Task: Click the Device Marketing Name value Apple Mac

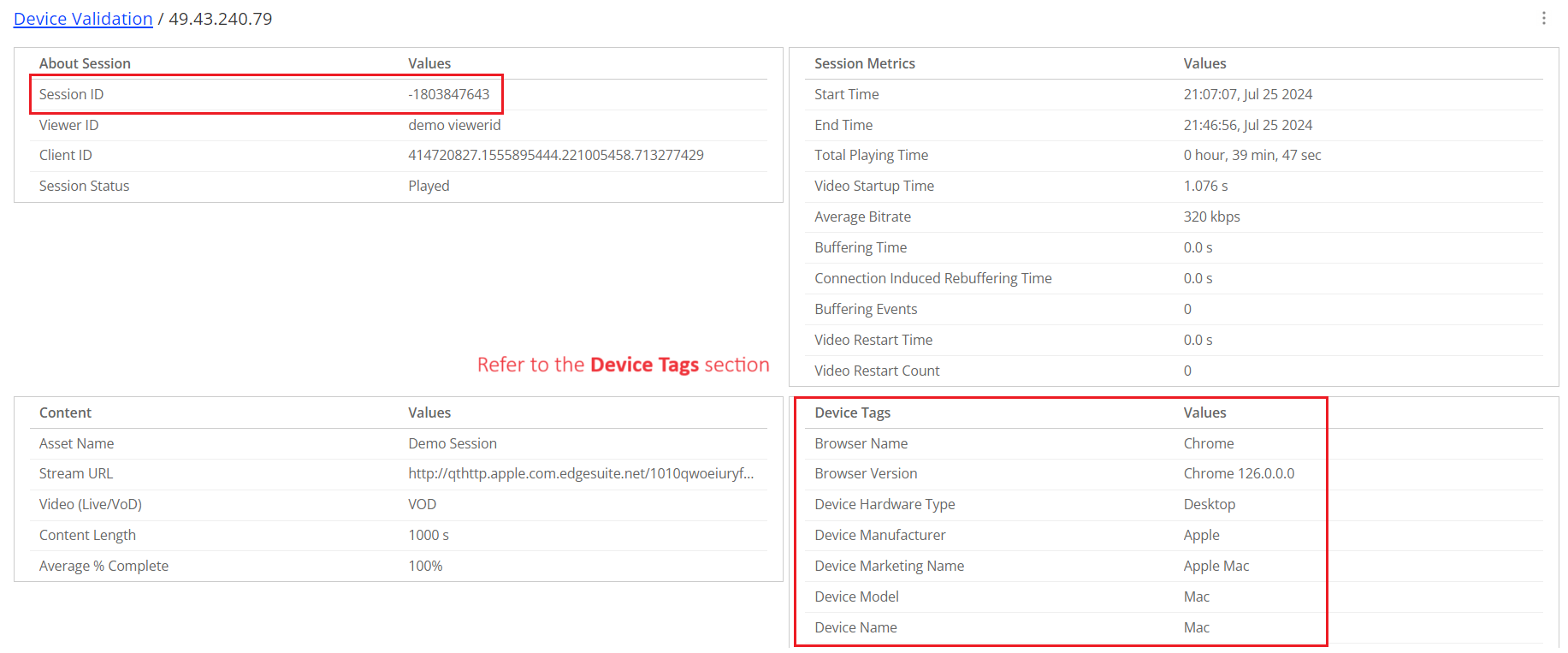Action: coord(1216,566)
